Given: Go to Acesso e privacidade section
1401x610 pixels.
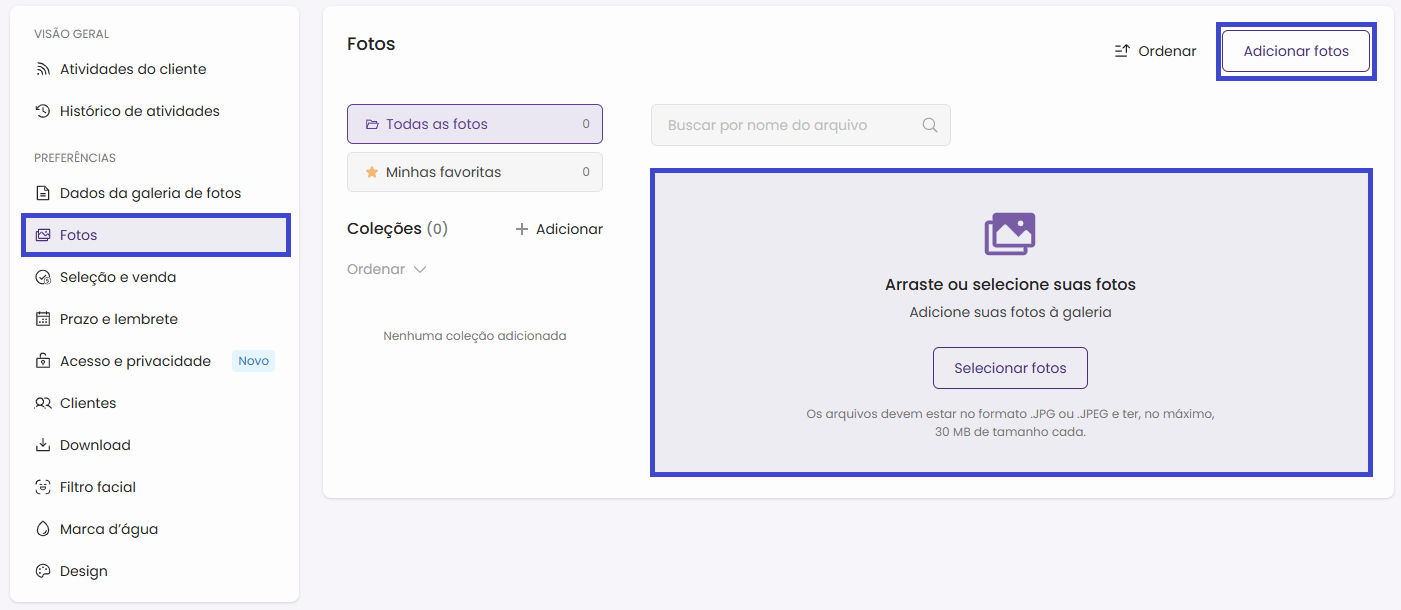Looking at the screenshot, I should pos(135,361).
